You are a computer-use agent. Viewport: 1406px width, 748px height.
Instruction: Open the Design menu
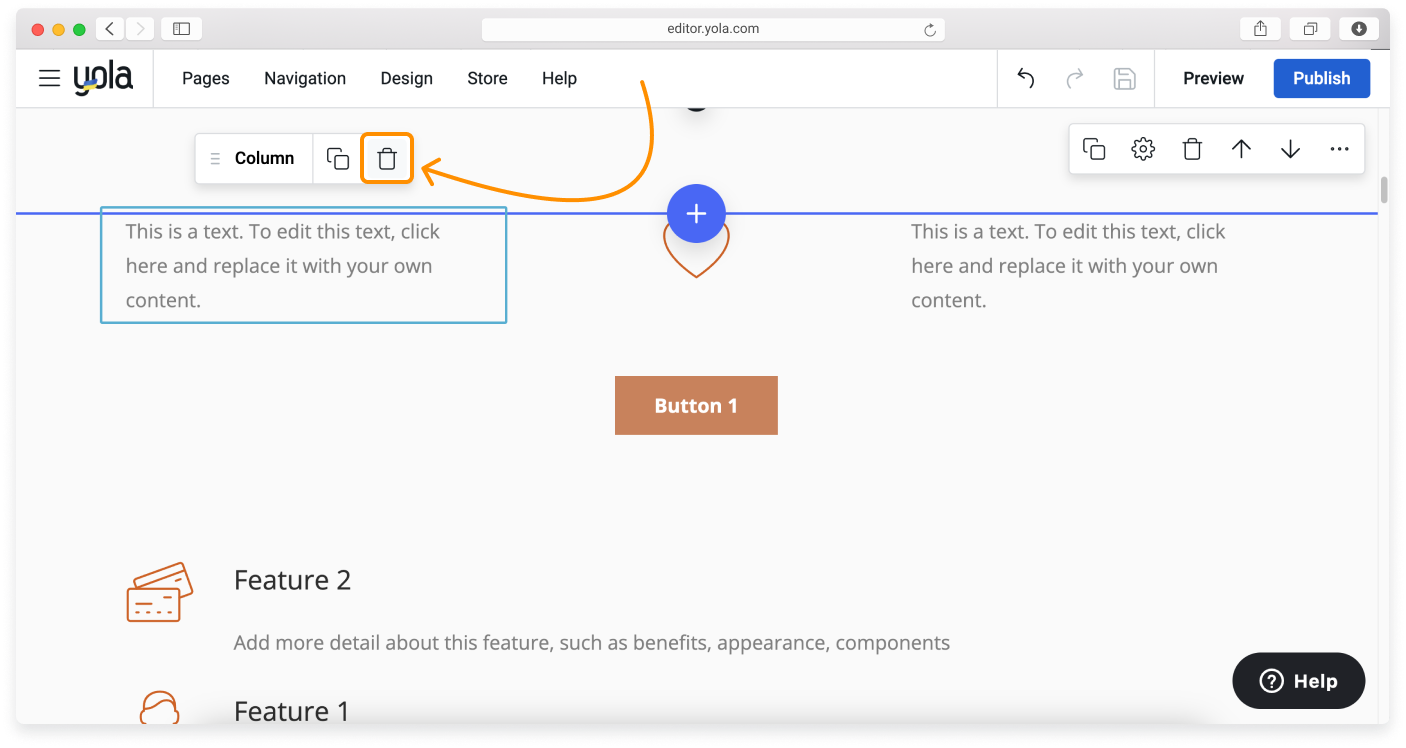(x=406, y=78)
